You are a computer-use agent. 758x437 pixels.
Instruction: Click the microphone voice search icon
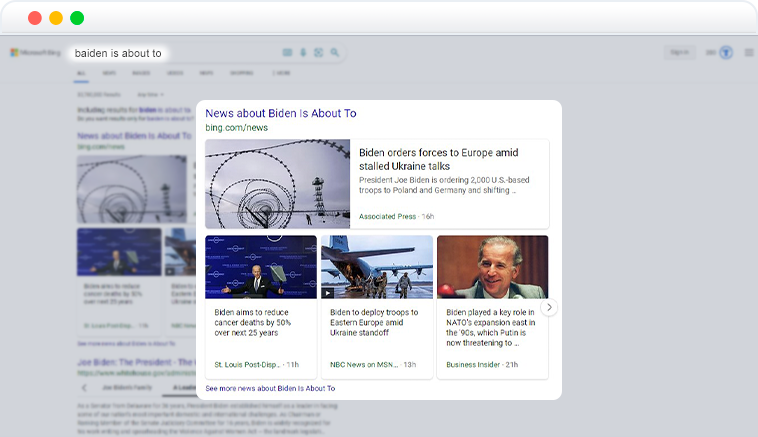point(303,52)
